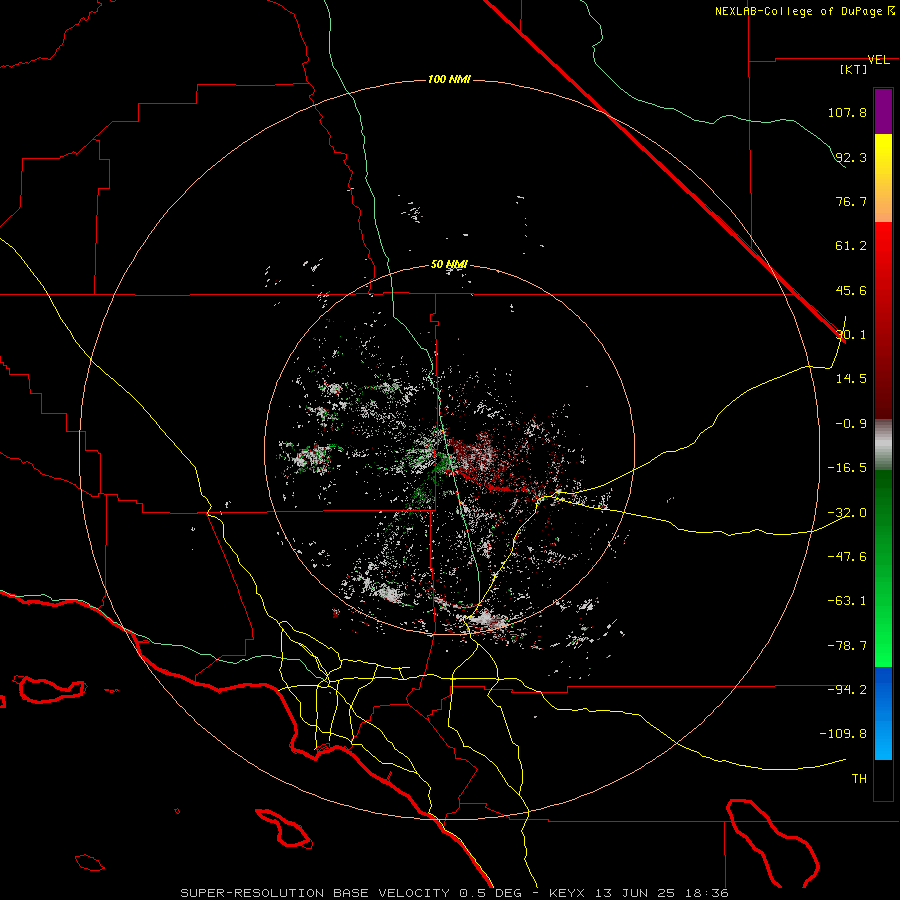
Task: Click the VEL legend title
Action: coord(879,60)
